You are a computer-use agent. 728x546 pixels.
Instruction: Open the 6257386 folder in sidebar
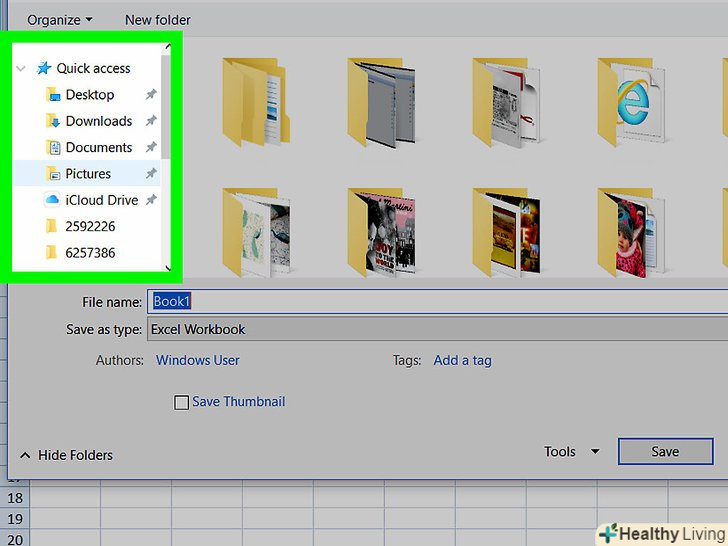pyautogui.click(x=90, y=253)
